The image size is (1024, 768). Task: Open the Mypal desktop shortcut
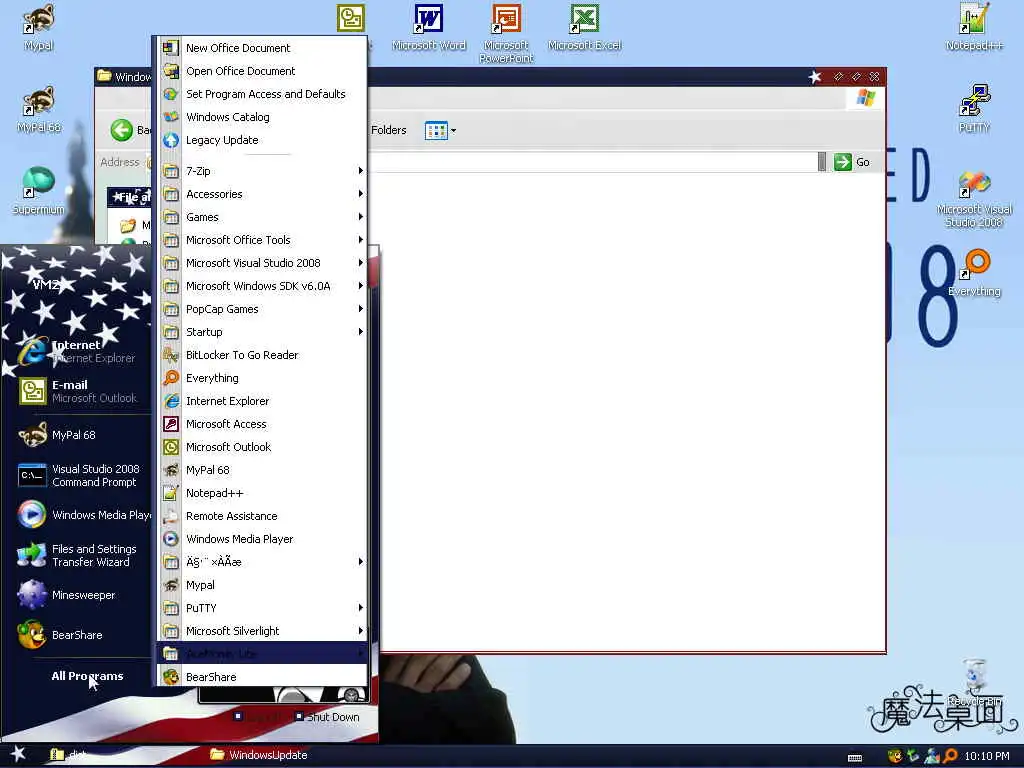(x=38, y=28)
